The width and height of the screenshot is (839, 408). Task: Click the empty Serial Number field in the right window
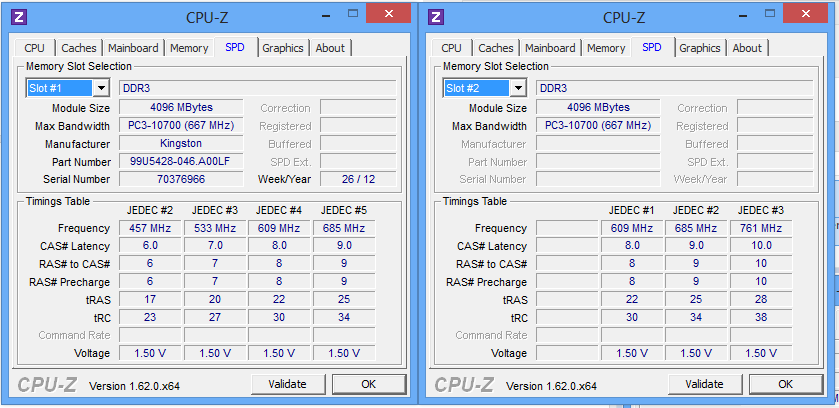(598, 179)
